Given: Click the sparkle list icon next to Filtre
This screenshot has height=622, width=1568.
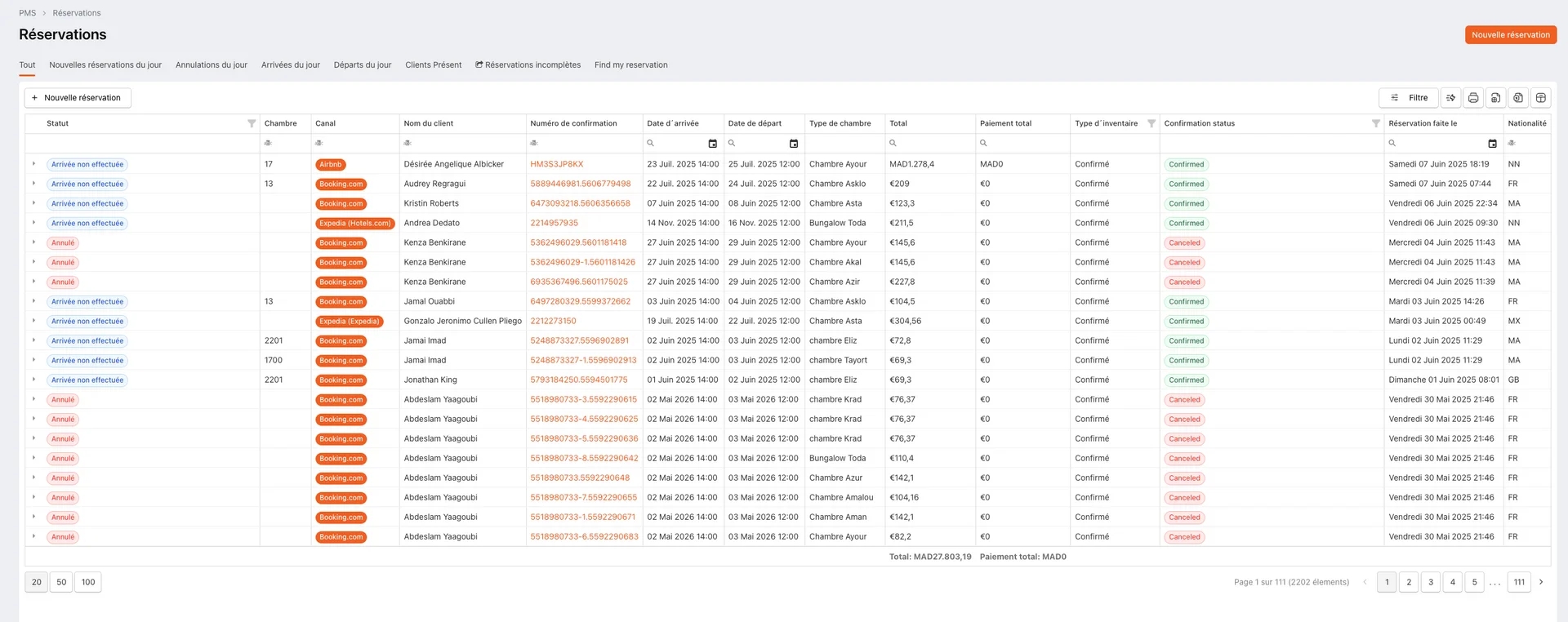Looking at the screenshot, I should click(x=1450, y=98).
